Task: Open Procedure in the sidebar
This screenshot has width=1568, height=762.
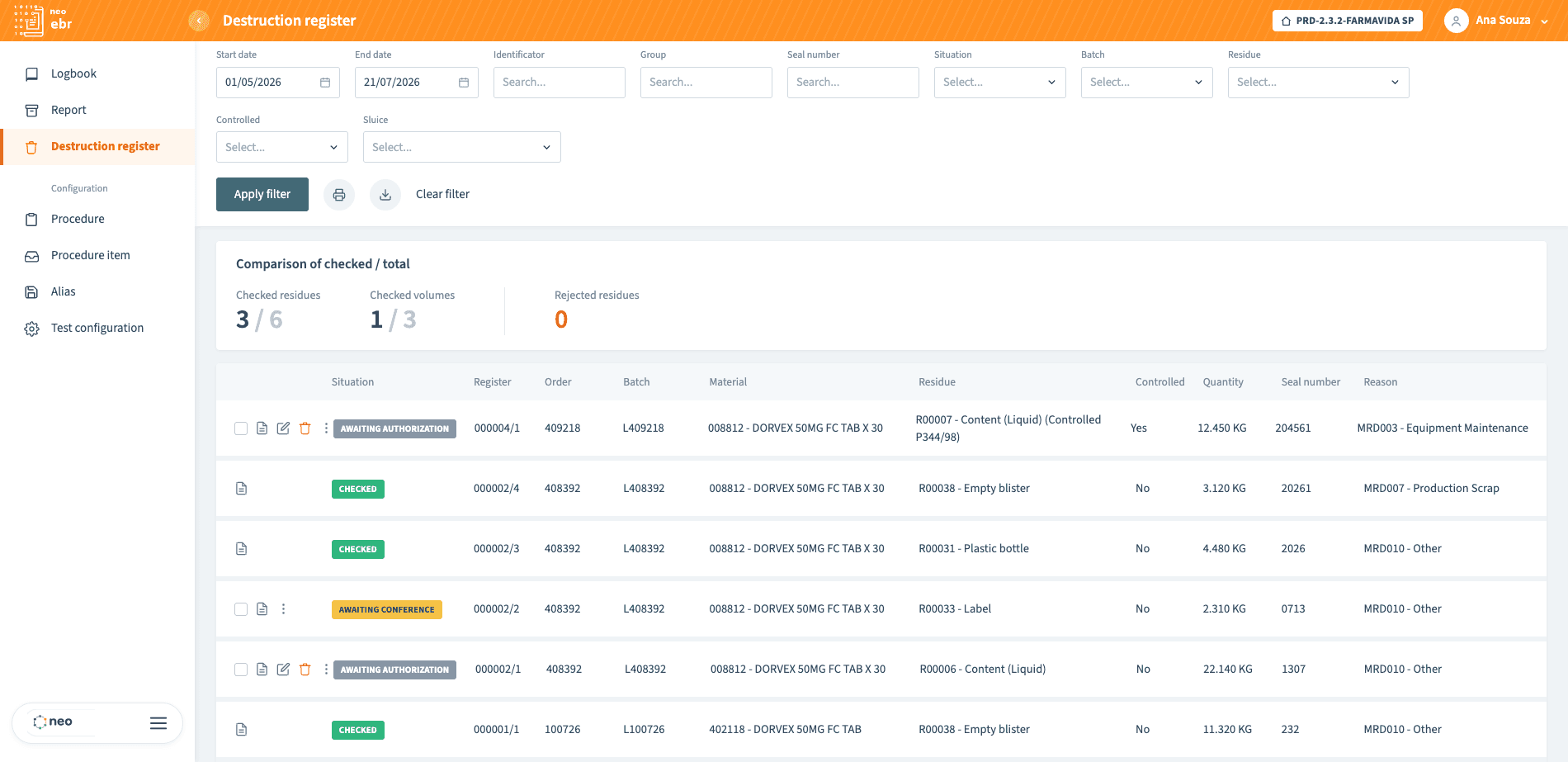Action: (x=97, y=219)
